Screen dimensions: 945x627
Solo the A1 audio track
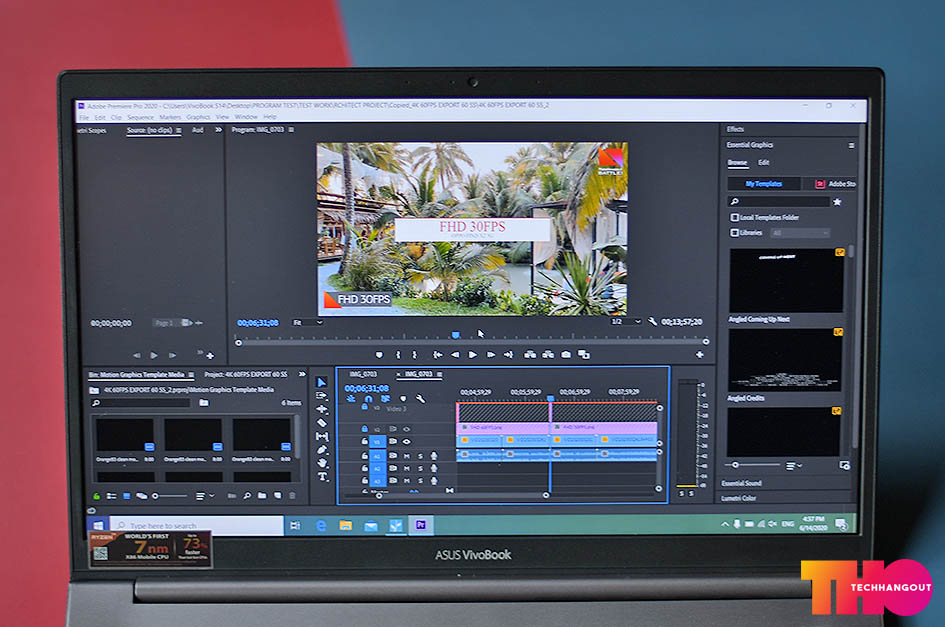421,456
